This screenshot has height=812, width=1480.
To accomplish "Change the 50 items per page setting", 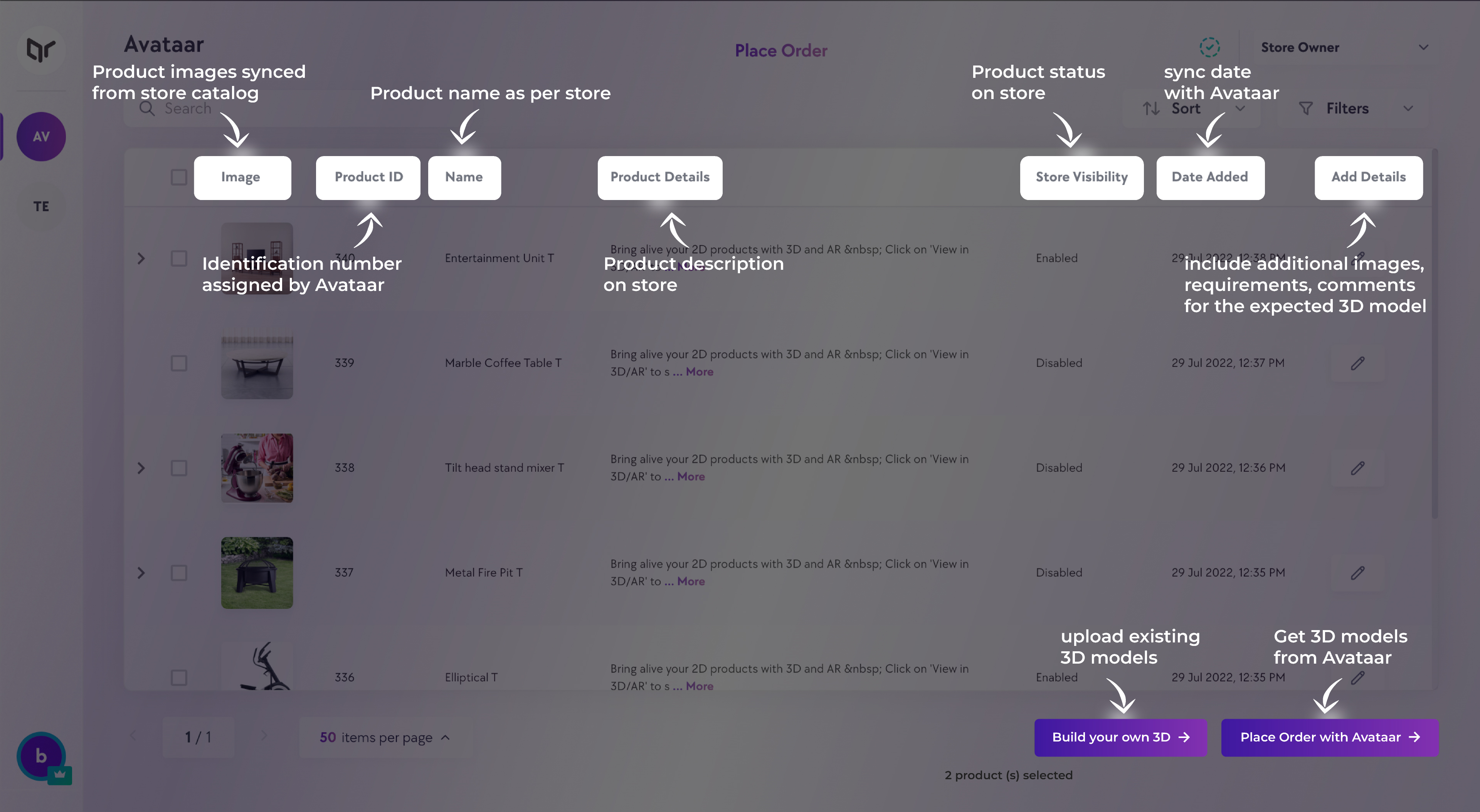I will click(x=385, y=737).
